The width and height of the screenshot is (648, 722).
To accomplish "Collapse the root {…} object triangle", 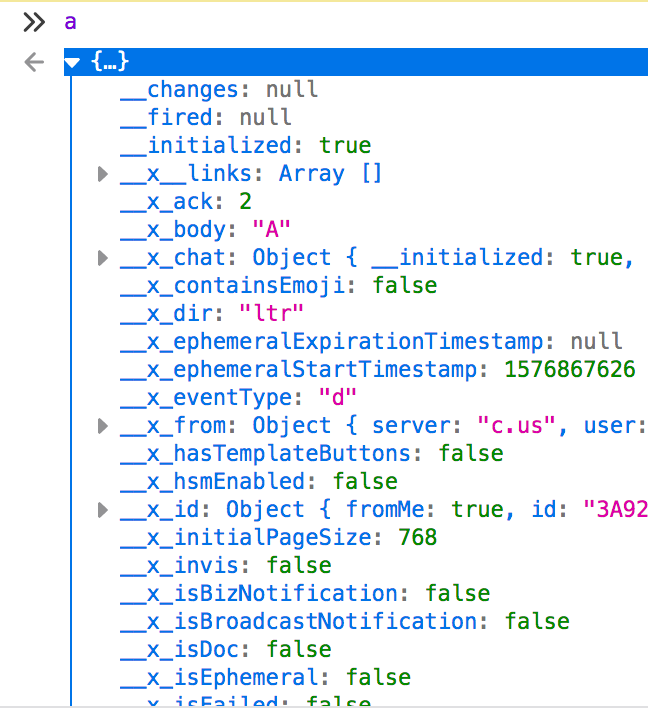I will 73,62.
